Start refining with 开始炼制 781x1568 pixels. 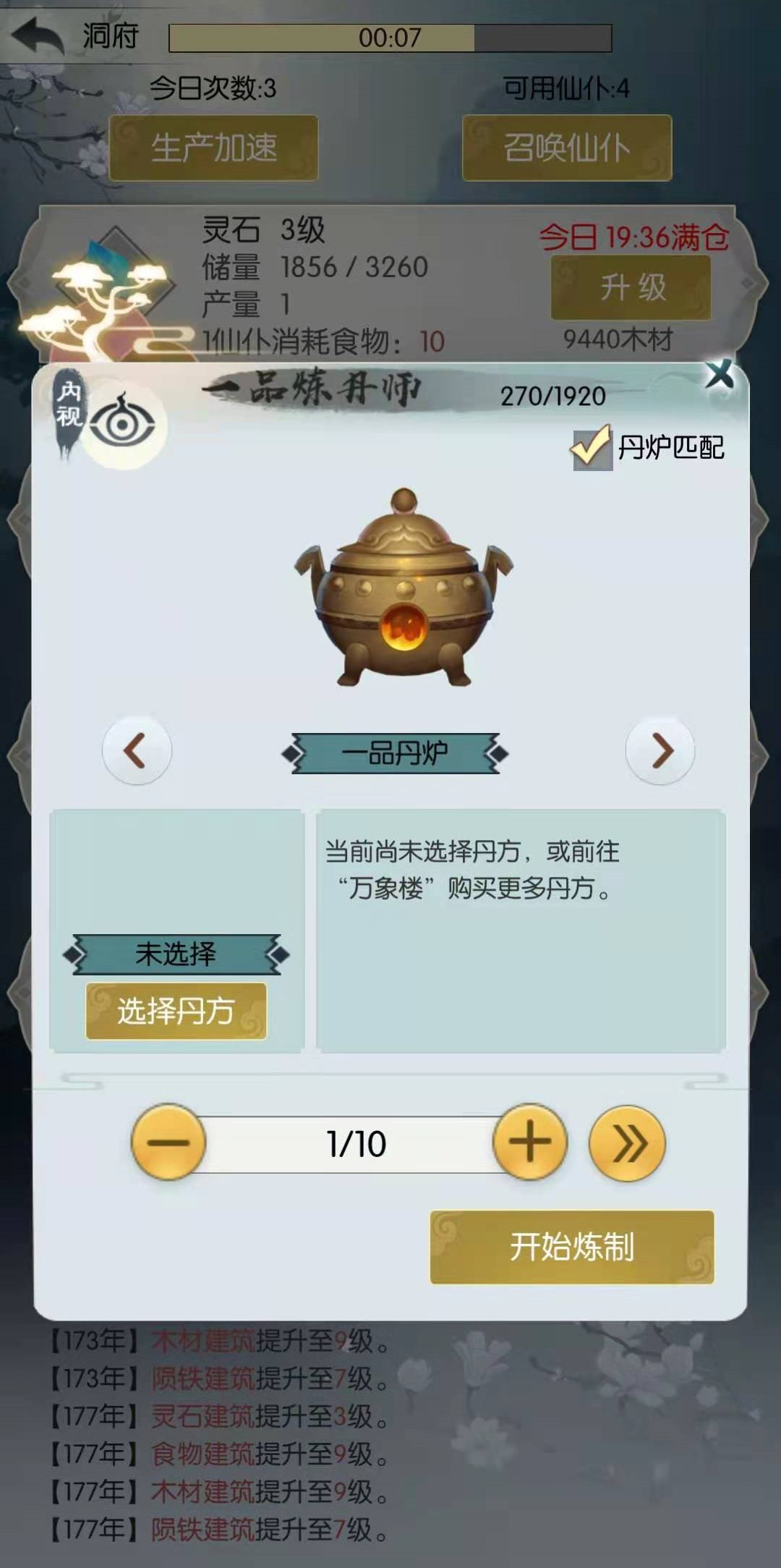tap(572, 1247)
